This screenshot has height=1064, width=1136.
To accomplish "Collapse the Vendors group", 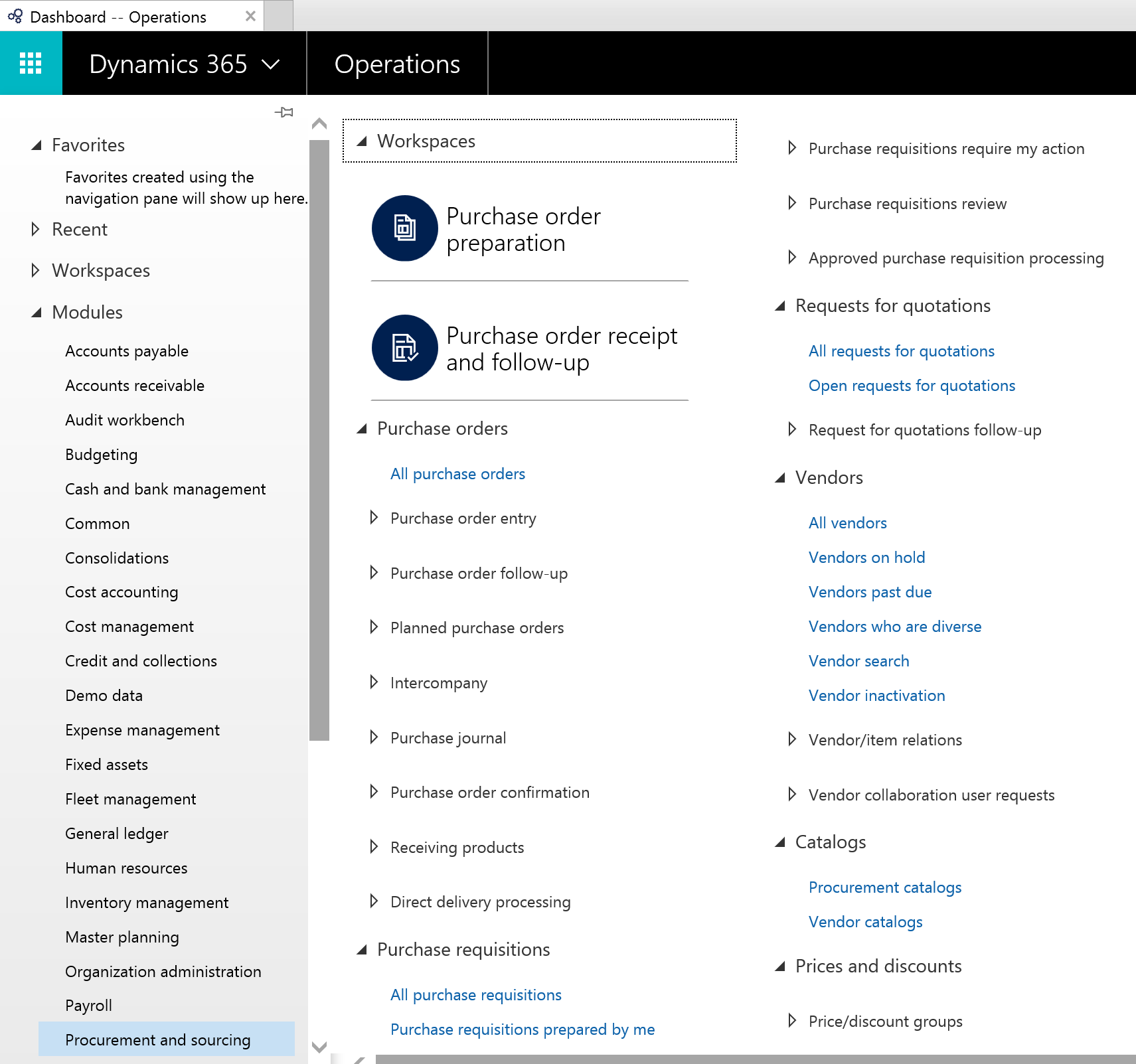I will (780, 478).
